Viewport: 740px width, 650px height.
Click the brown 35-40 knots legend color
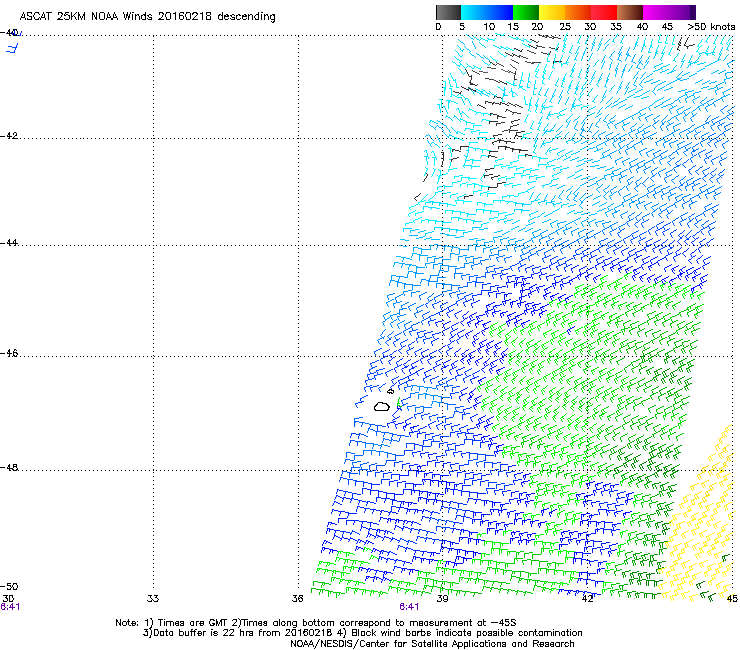(630, 12)
